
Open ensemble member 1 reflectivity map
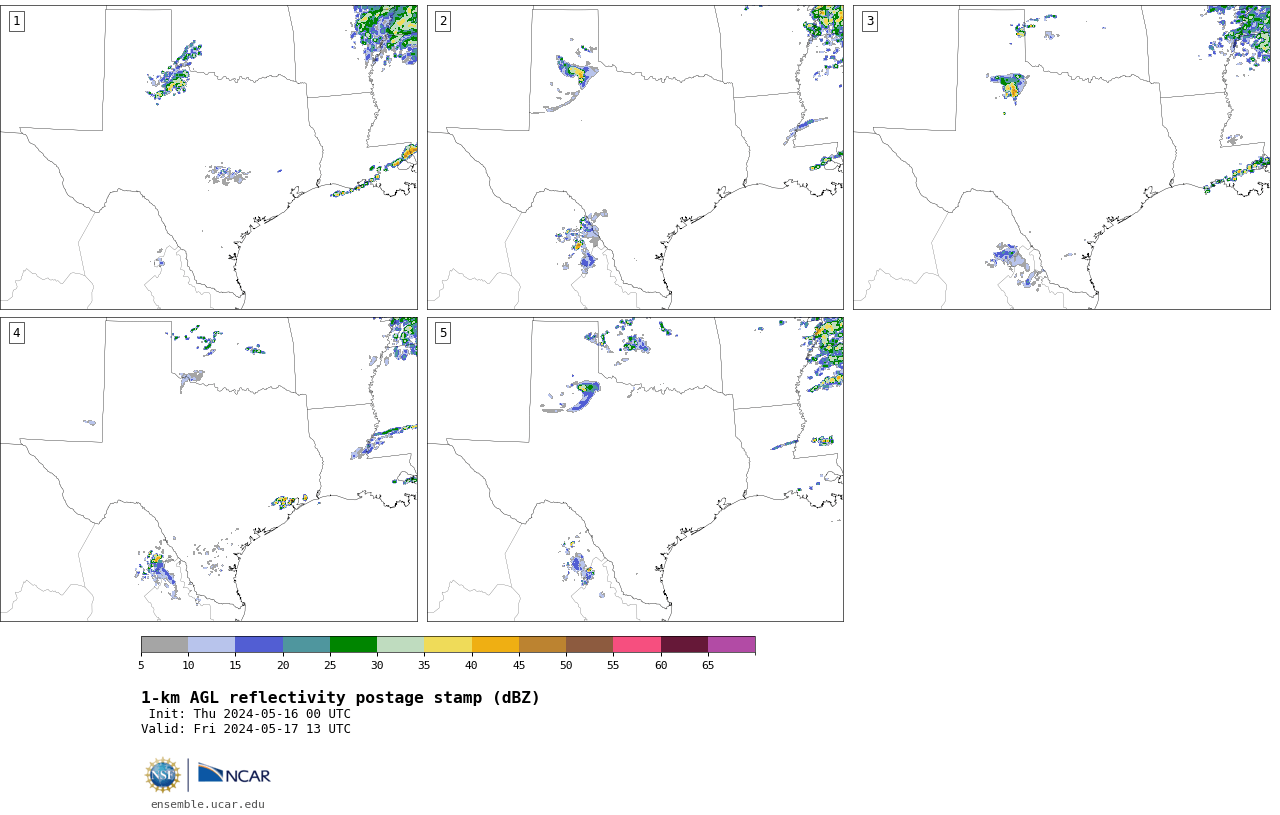pyautogui.click(x=209, y=157)
